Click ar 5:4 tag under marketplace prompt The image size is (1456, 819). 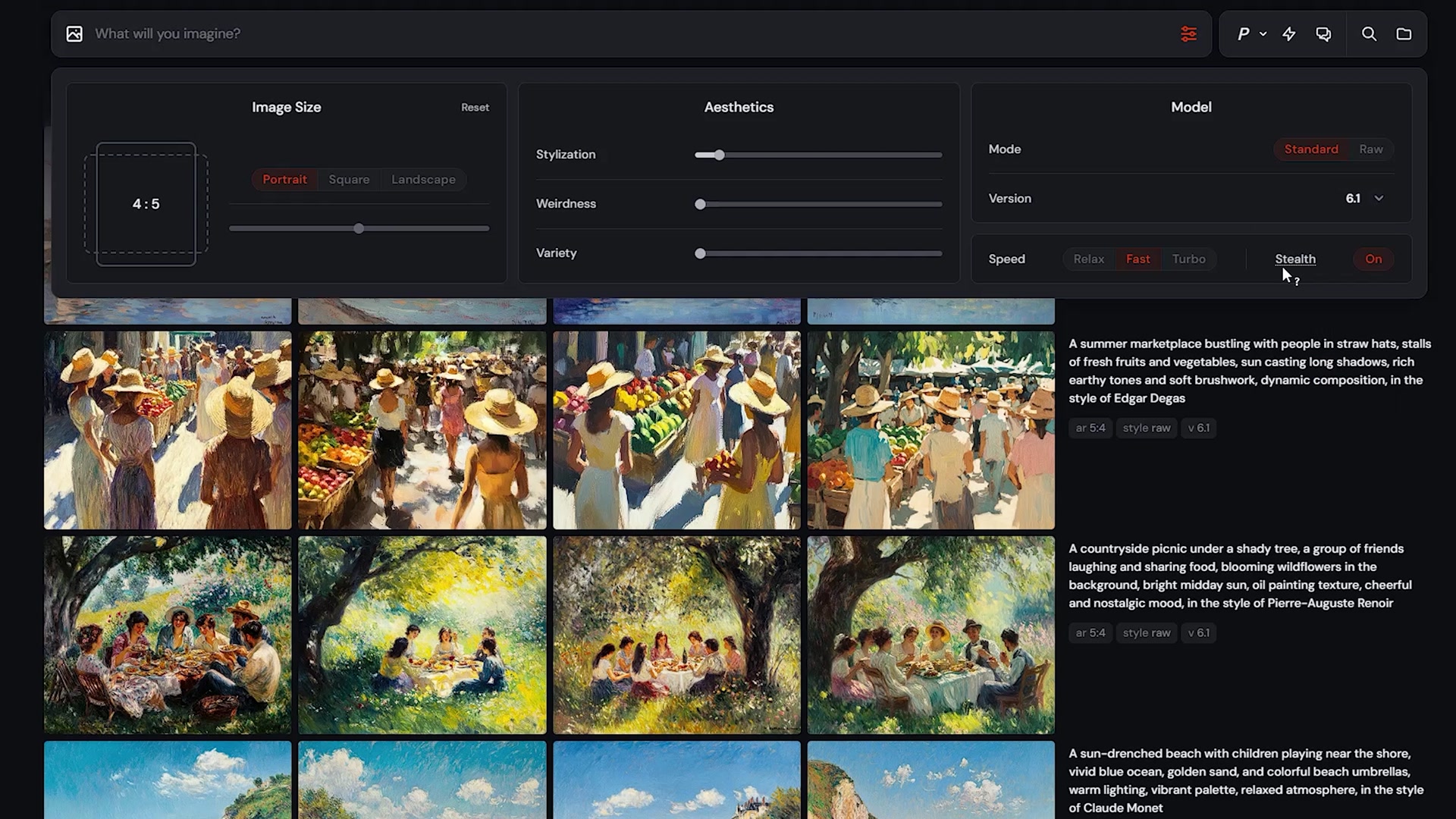coord(1090,428)
